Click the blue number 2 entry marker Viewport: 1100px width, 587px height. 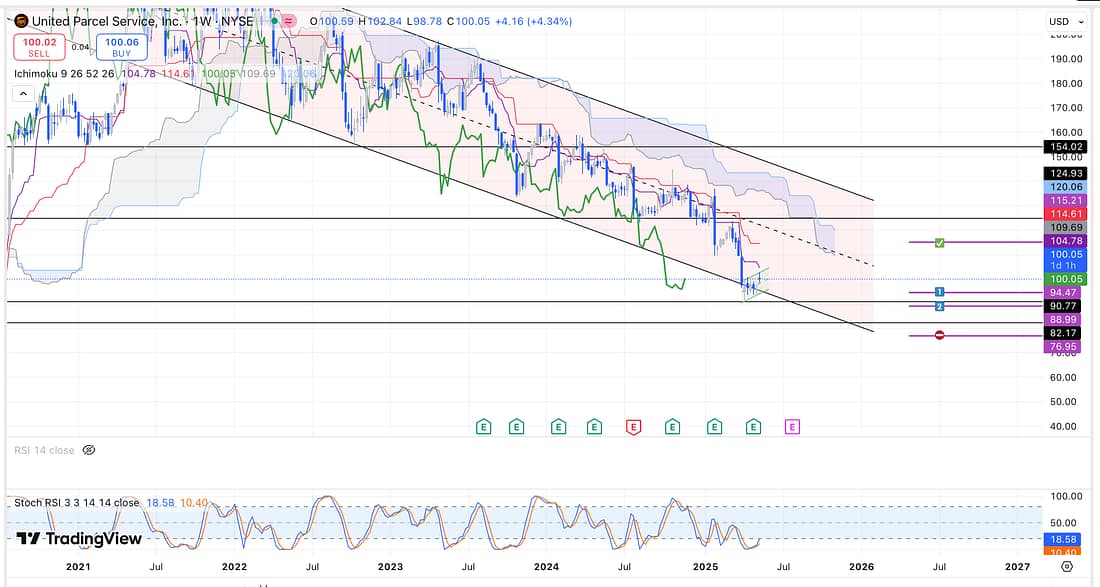(939, 306)
